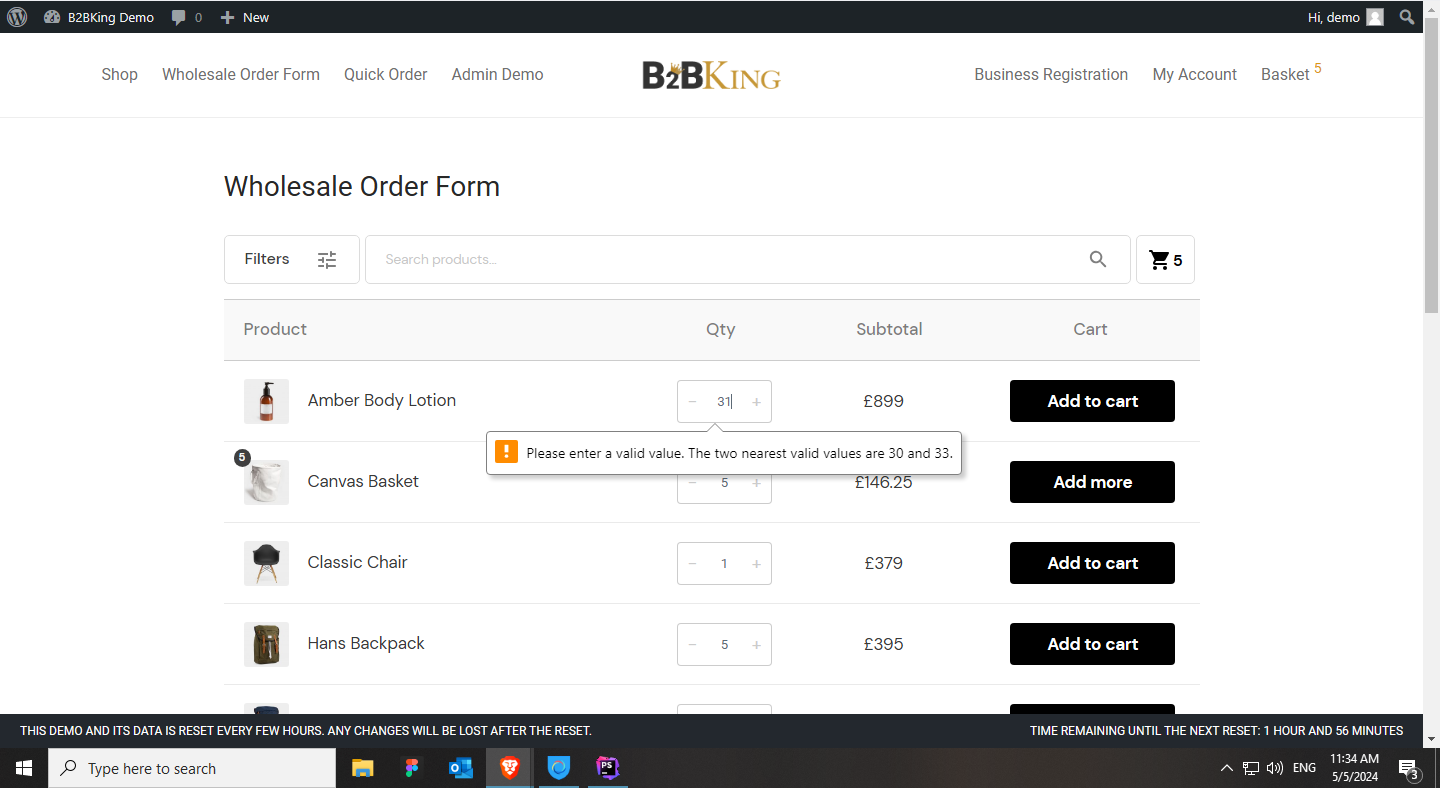This screenshot has width=1440, height=788.
Task: Open New content menu in admin bar
Action: [245, 17]
